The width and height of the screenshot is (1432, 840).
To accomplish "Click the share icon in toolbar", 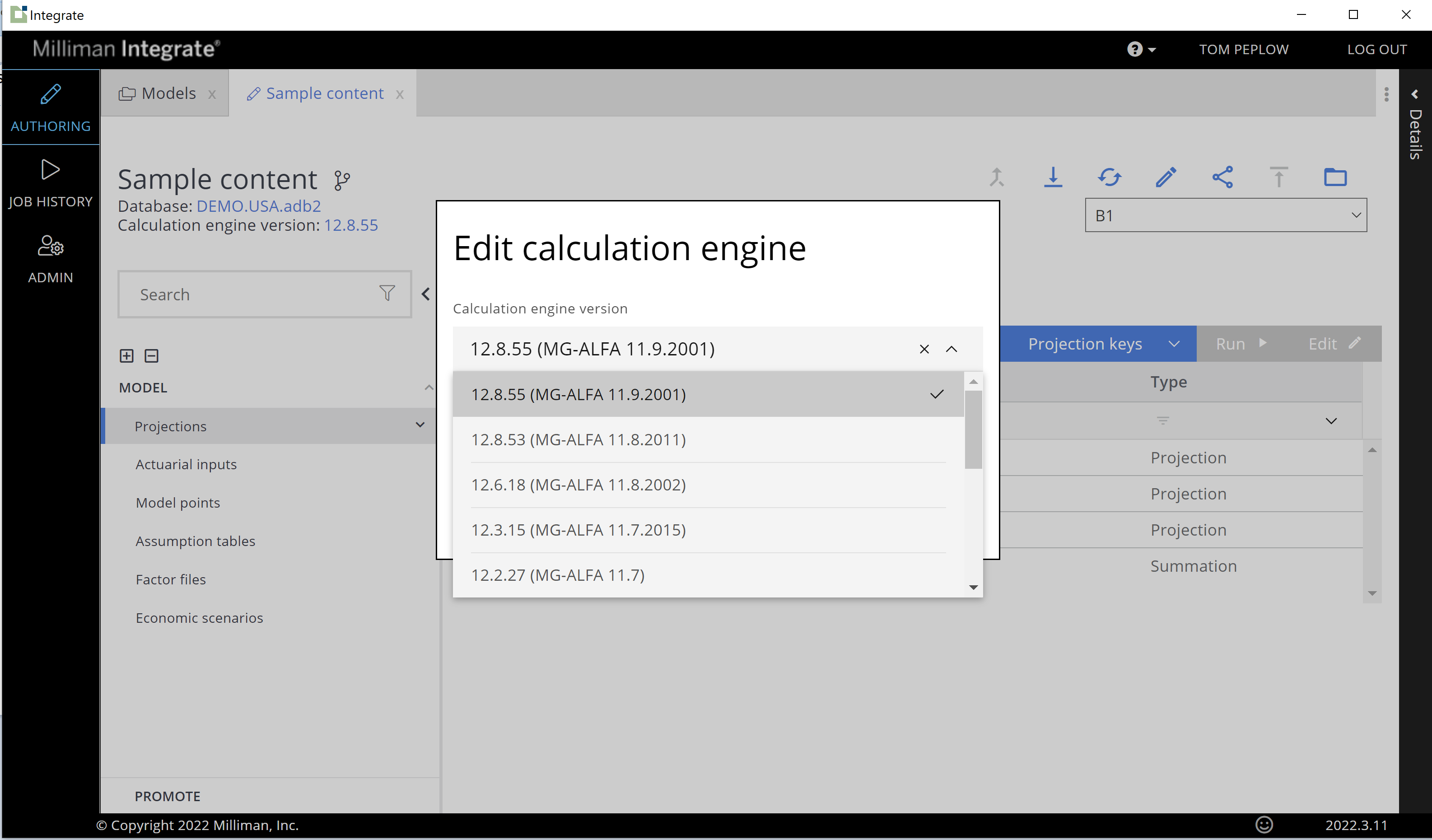I will 1222,177.
